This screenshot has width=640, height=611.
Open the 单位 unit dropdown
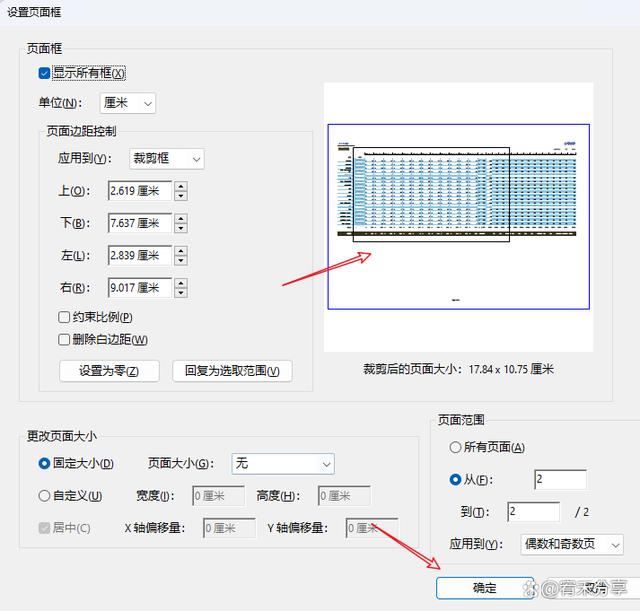coord(128,103)
